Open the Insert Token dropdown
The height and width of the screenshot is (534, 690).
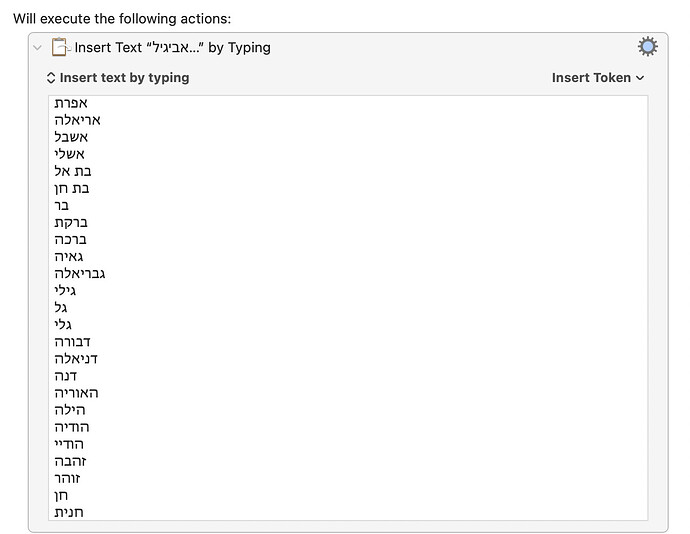click(598, 78)
